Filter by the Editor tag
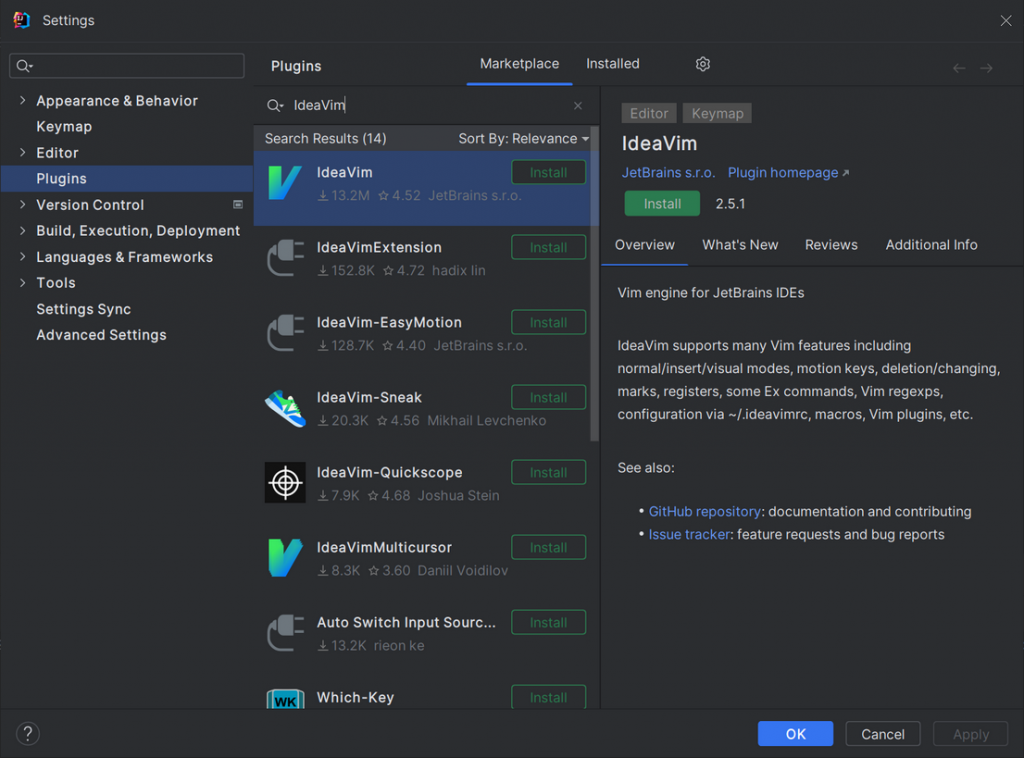The image size is (1024, 758). 648,114
